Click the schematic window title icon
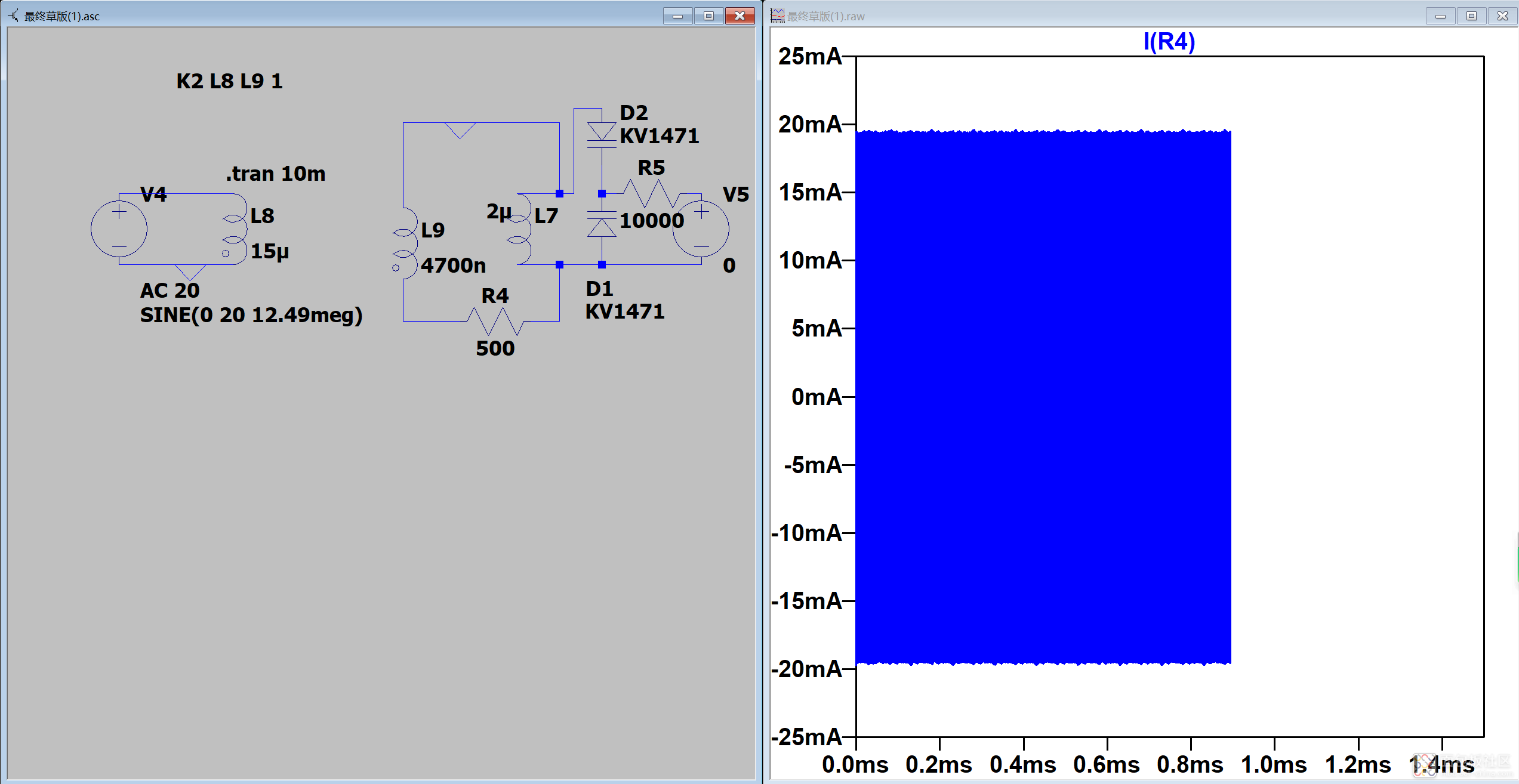The width and height of the screenshot is (1519, 784). [x=14, y=16]
